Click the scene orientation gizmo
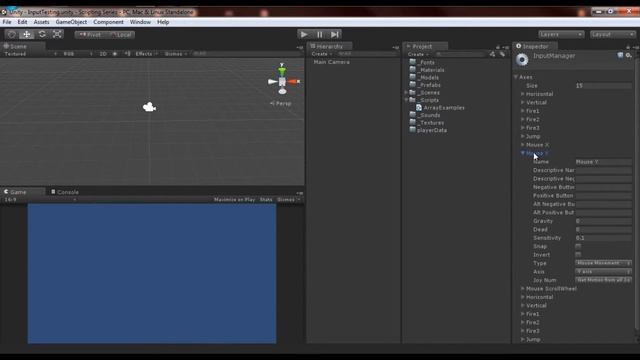Viewport: 640px width, 360px height. click(x=282, y=81)
